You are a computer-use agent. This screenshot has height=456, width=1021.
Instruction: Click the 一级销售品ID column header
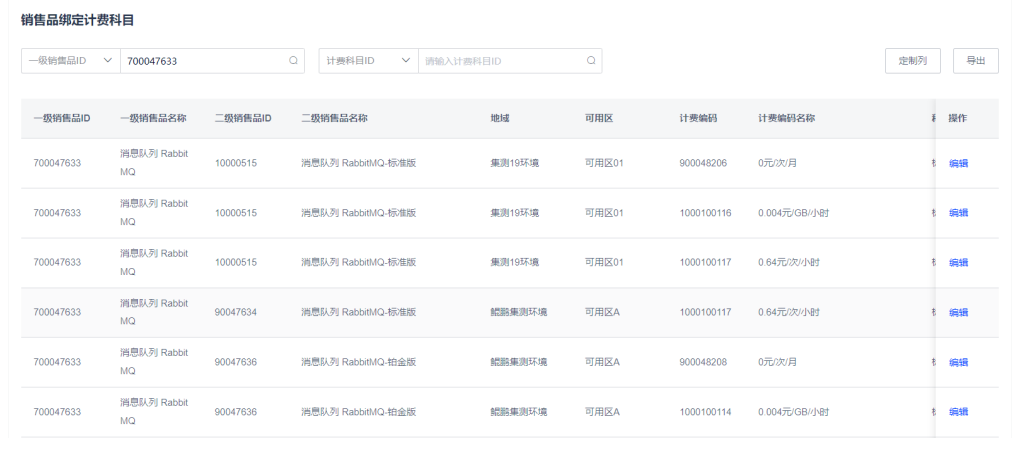(x=62, y=119)
